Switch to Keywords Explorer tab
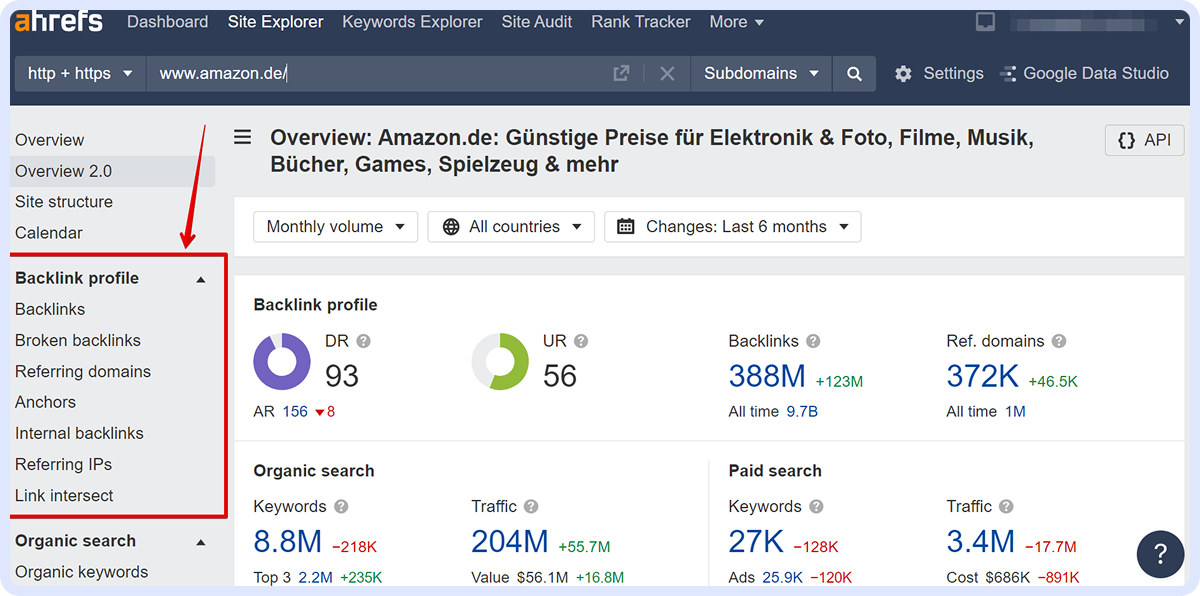 click(412, 22)
